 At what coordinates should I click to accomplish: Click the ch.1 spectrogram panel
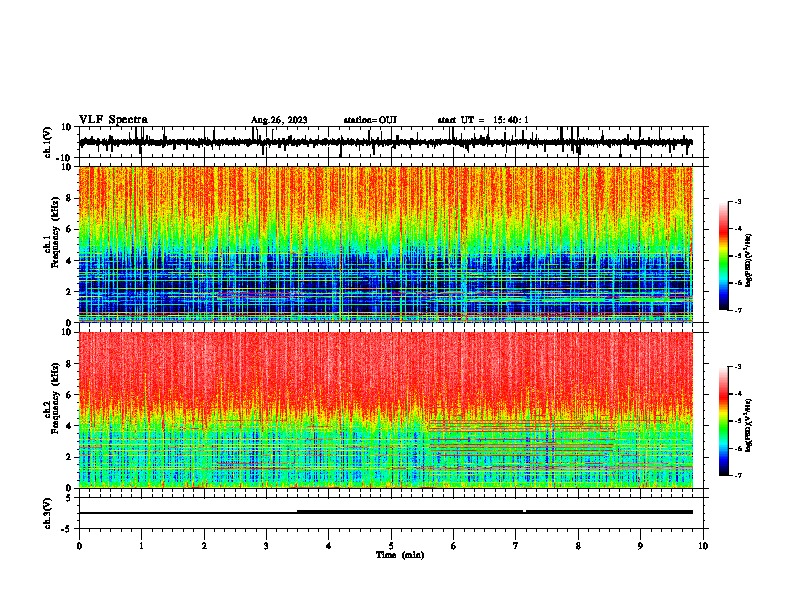click(386, 244)
